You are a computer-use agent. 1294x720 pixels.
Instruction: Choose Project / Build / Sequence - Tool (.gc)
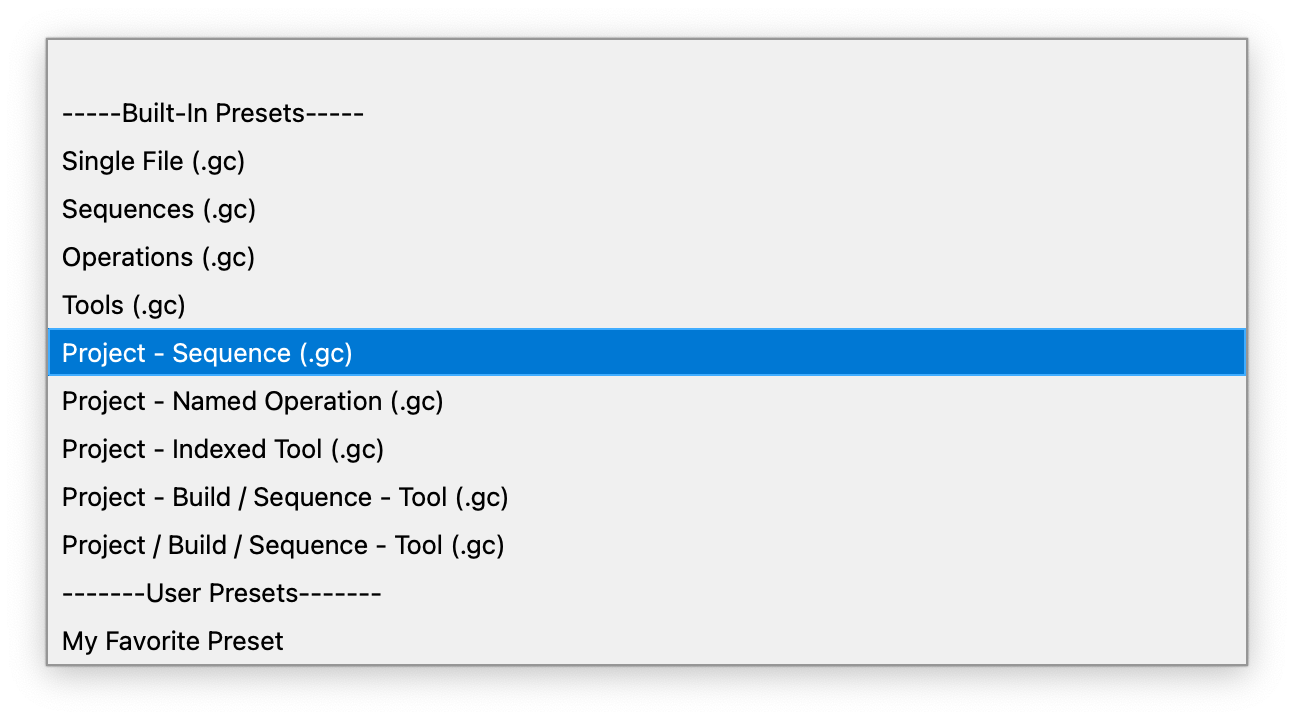(x=283, y=545)
